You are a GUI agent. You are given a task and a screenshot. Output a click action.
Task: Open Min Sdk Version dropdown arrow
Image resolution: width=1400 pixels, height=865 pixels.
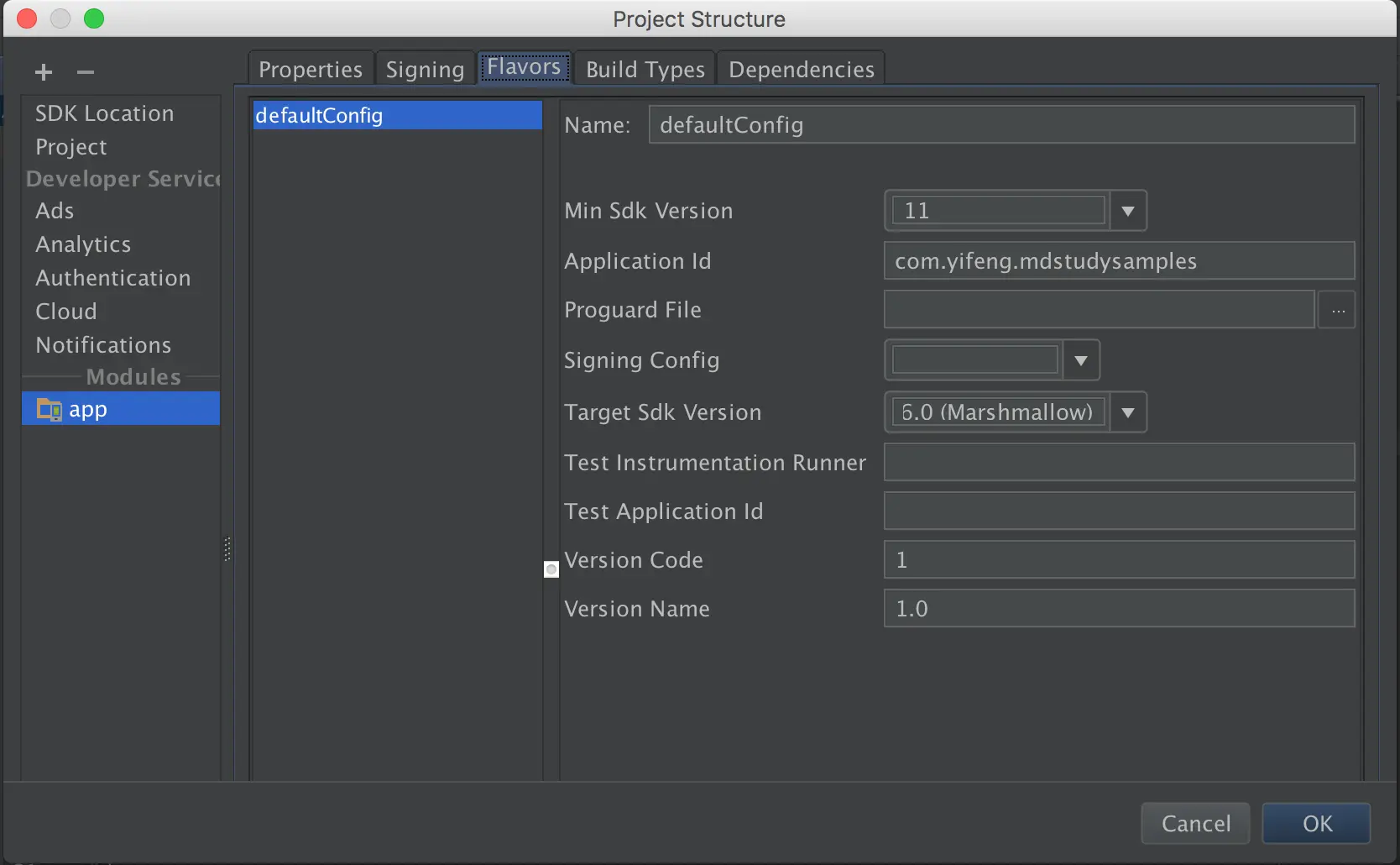[x=1128, y=211]
